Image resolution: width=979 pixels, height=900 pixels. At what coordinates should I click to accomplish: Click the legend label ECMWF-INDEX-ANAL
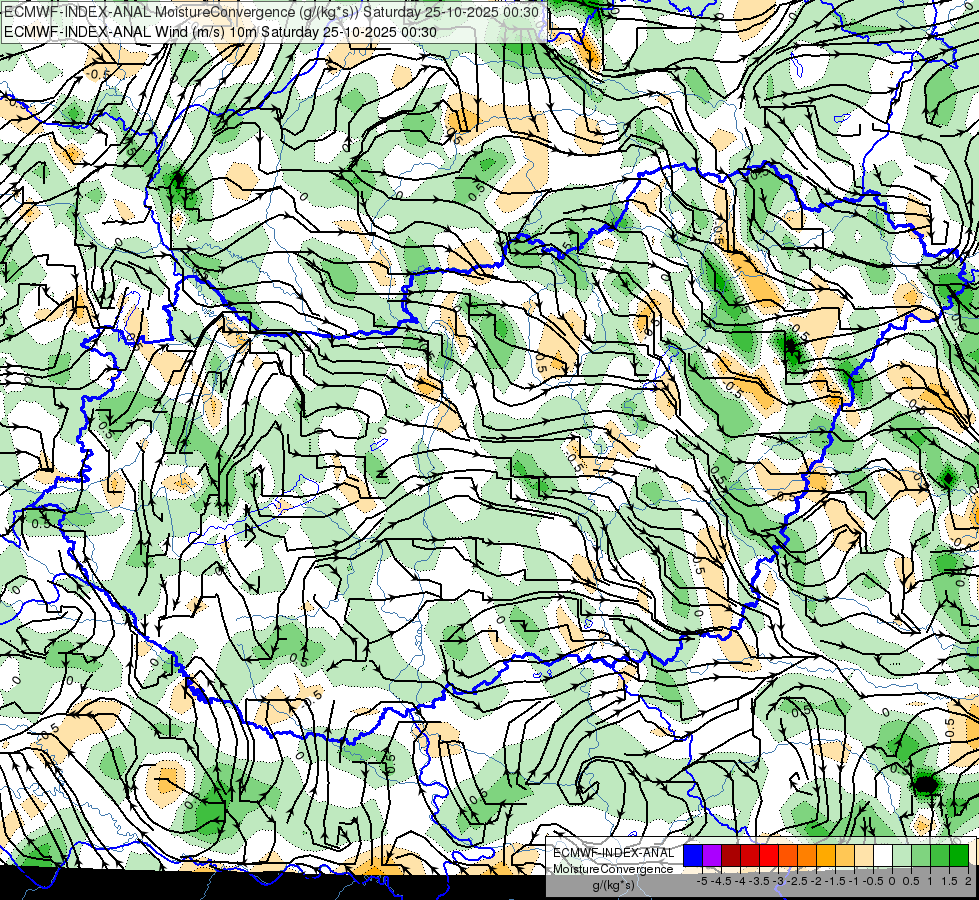[614, 853]
